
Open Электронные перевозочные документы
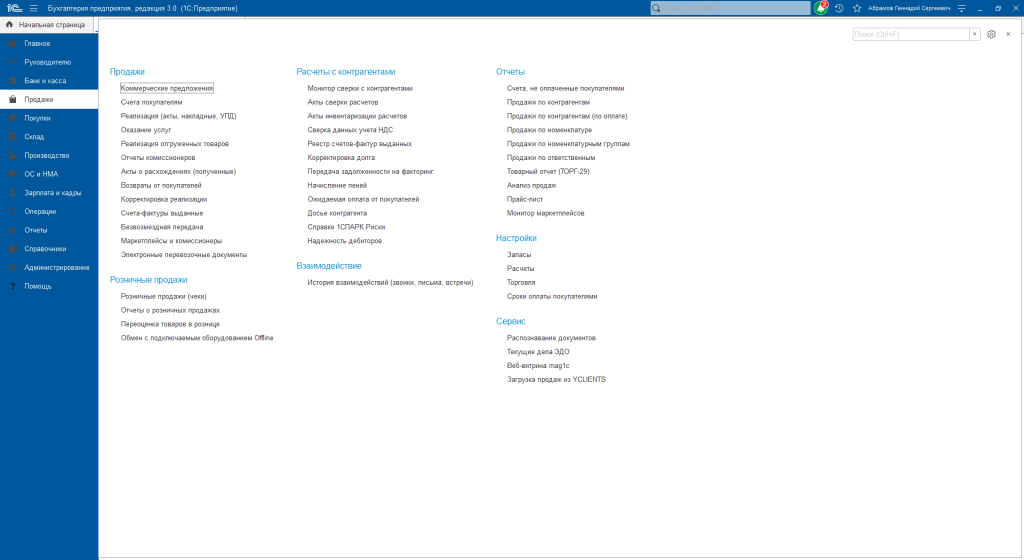[x=184, y=255]
